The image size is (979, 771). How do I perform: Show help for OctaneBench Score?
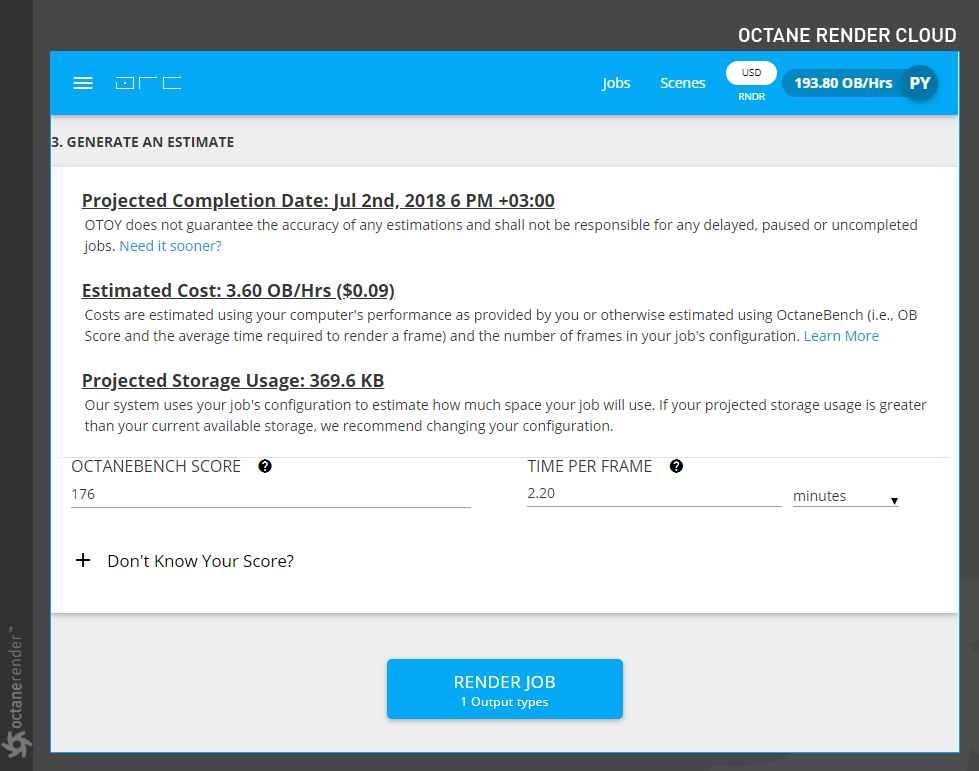click(x=265, y=466)
